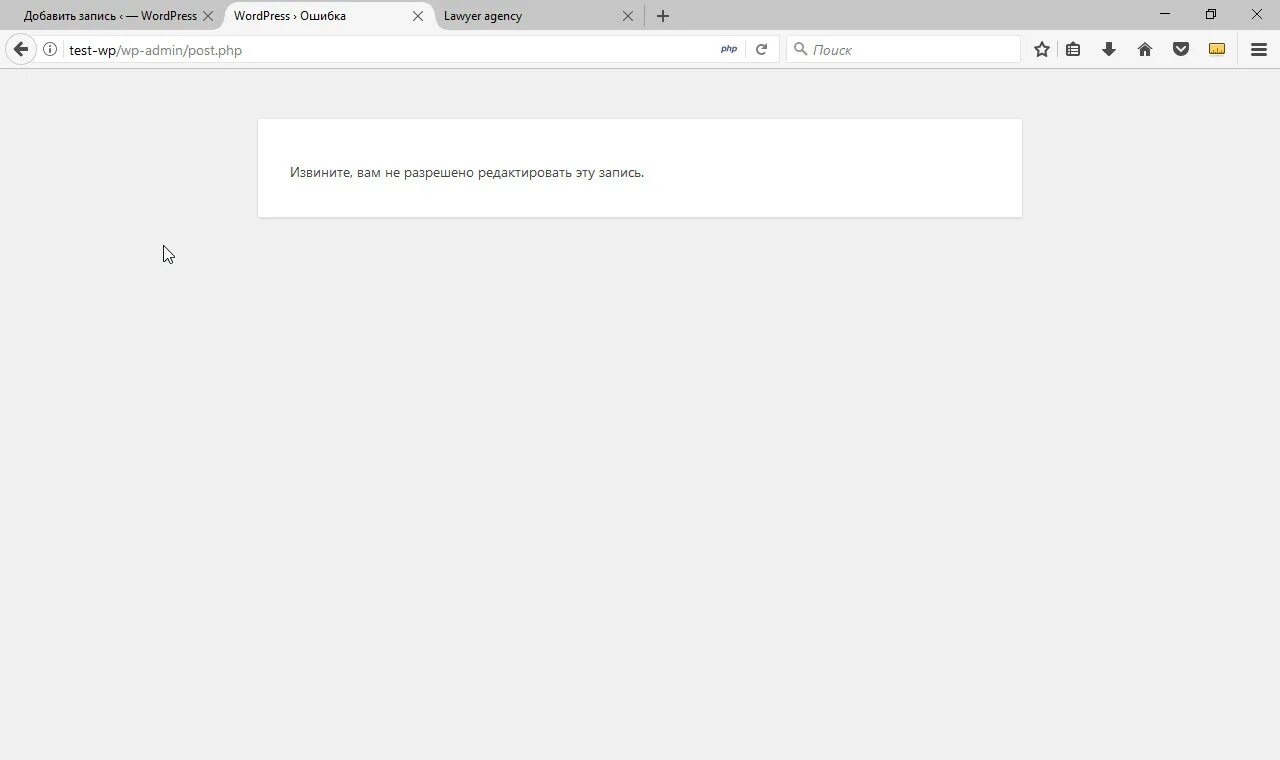Minimize the browser window
The height and width of the screenshot is (760, 1280).
pos(1165,14)
